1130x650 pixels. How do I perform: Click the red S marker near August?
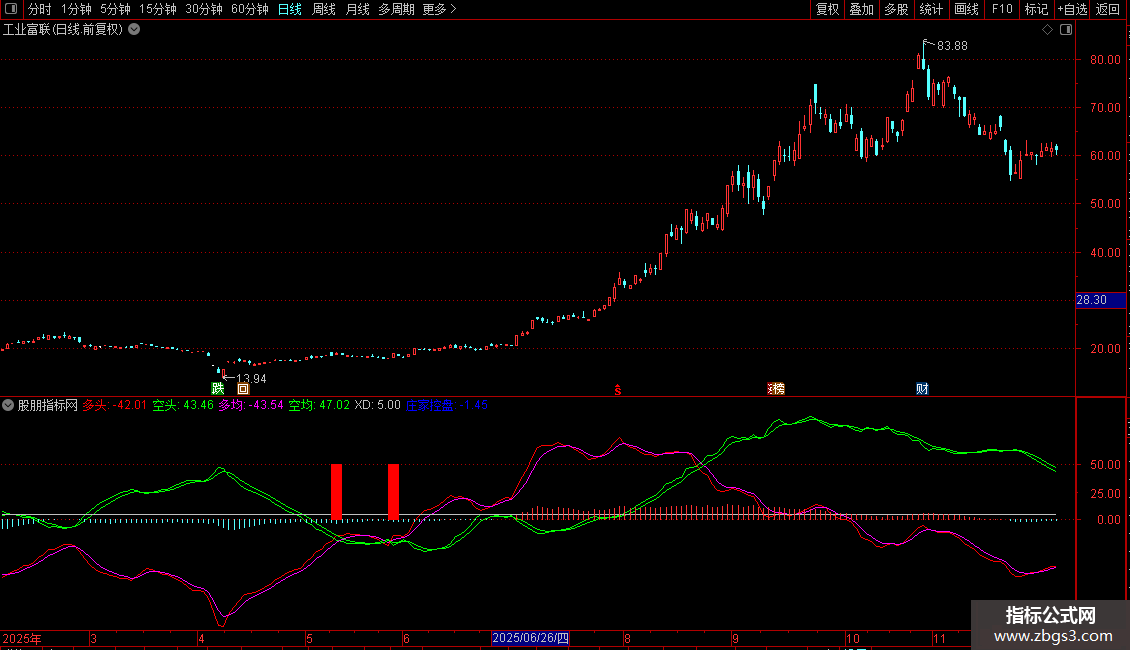click(618, 390)
